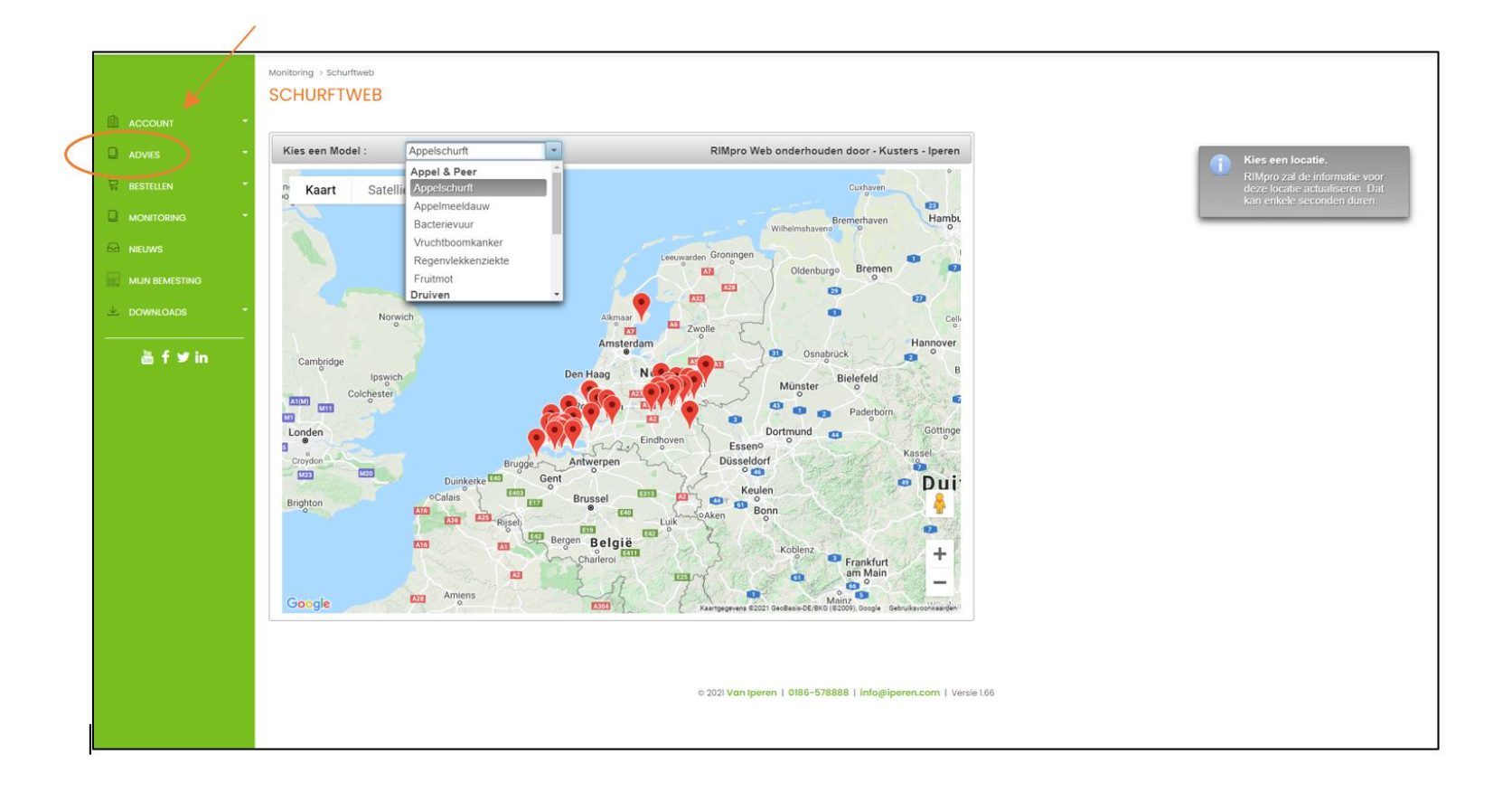
Task: Click the map zoom in plus button
Action: pos(939,553)
